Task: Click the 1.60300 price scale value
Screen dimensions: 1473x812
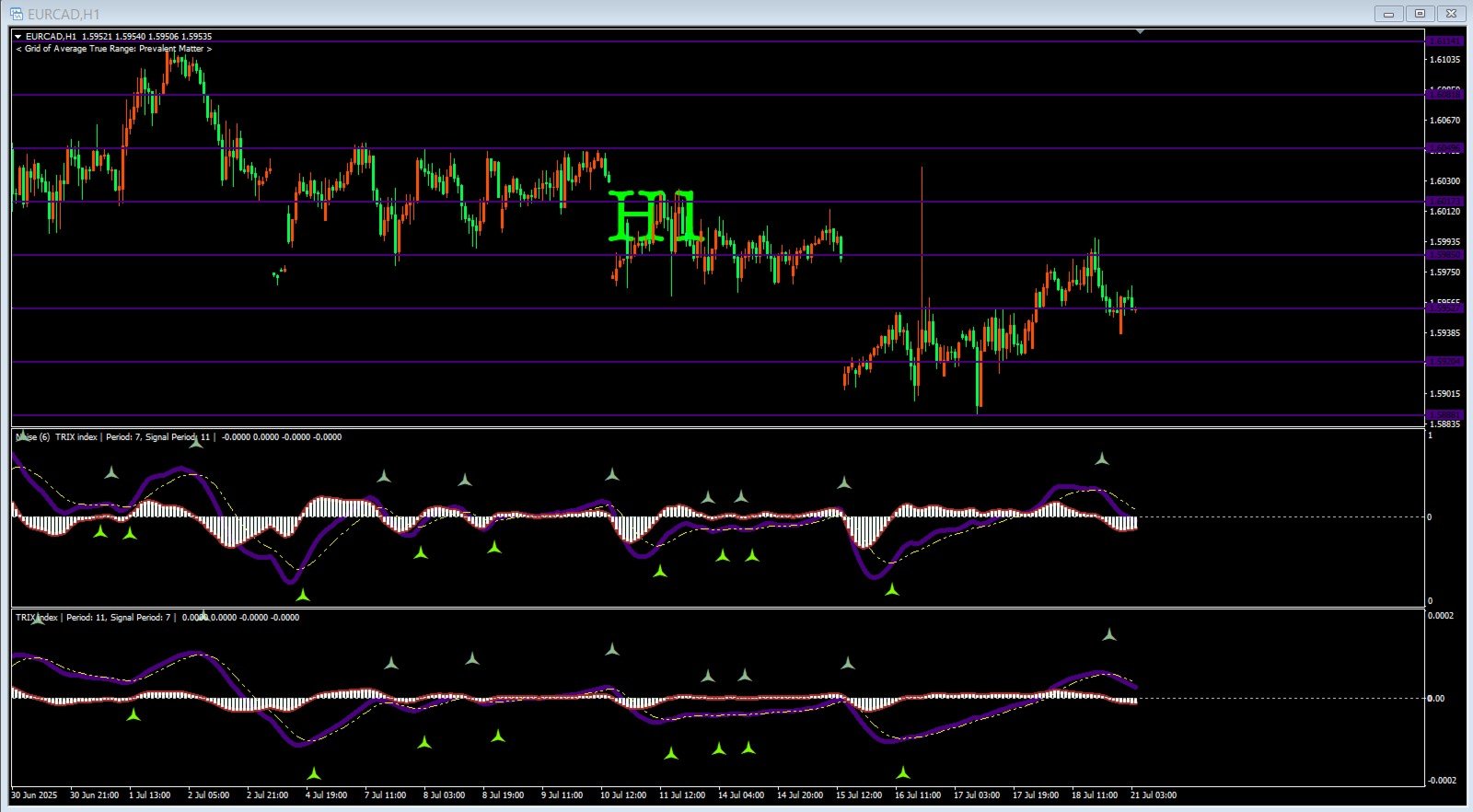Action: (x=1444, y=181)
